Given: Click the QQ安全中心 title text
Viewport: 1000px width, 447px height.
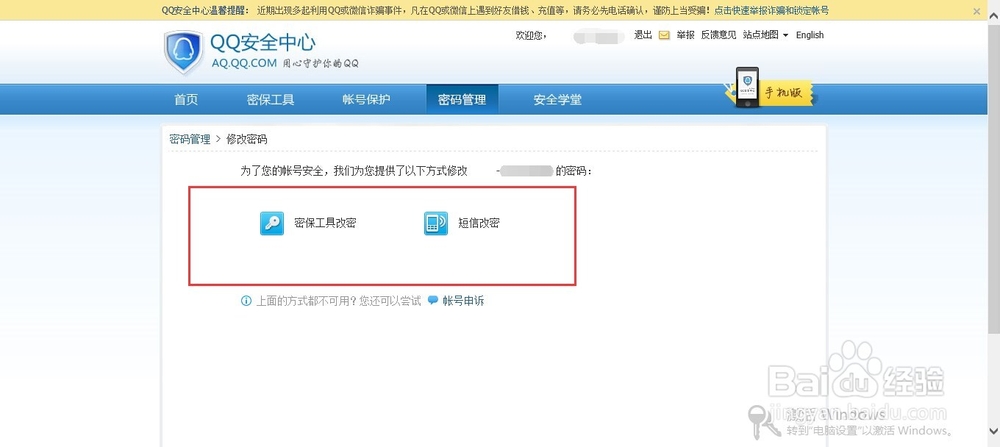Looking at the screenshot, I should (x=263, y=43).
